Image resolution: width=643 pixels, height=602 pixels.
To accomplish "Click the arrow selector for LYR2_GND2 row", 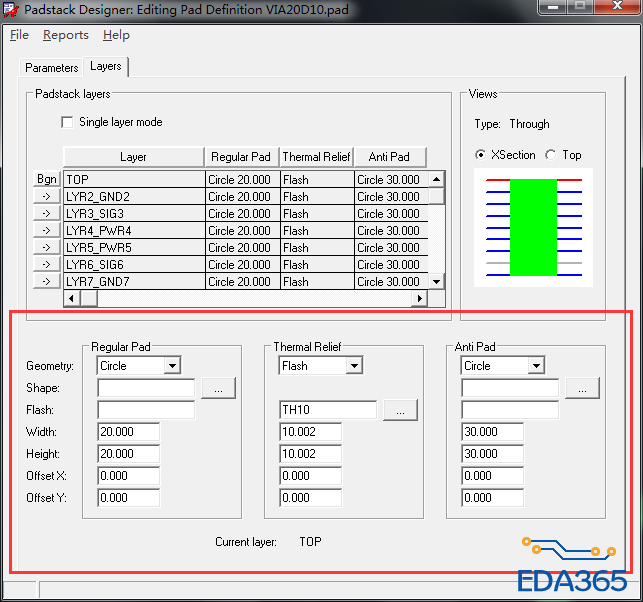I will point(47,196).
